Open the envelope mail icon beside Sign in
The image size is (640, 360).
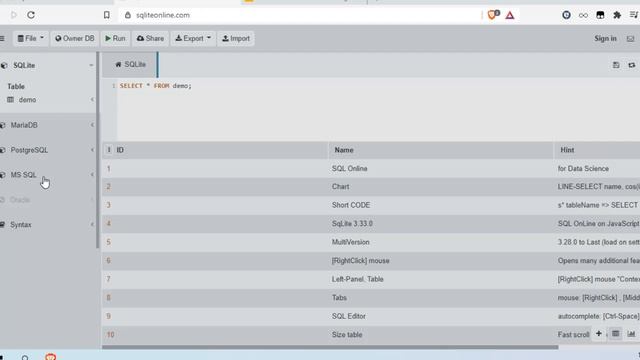click(x=631, y=39)
